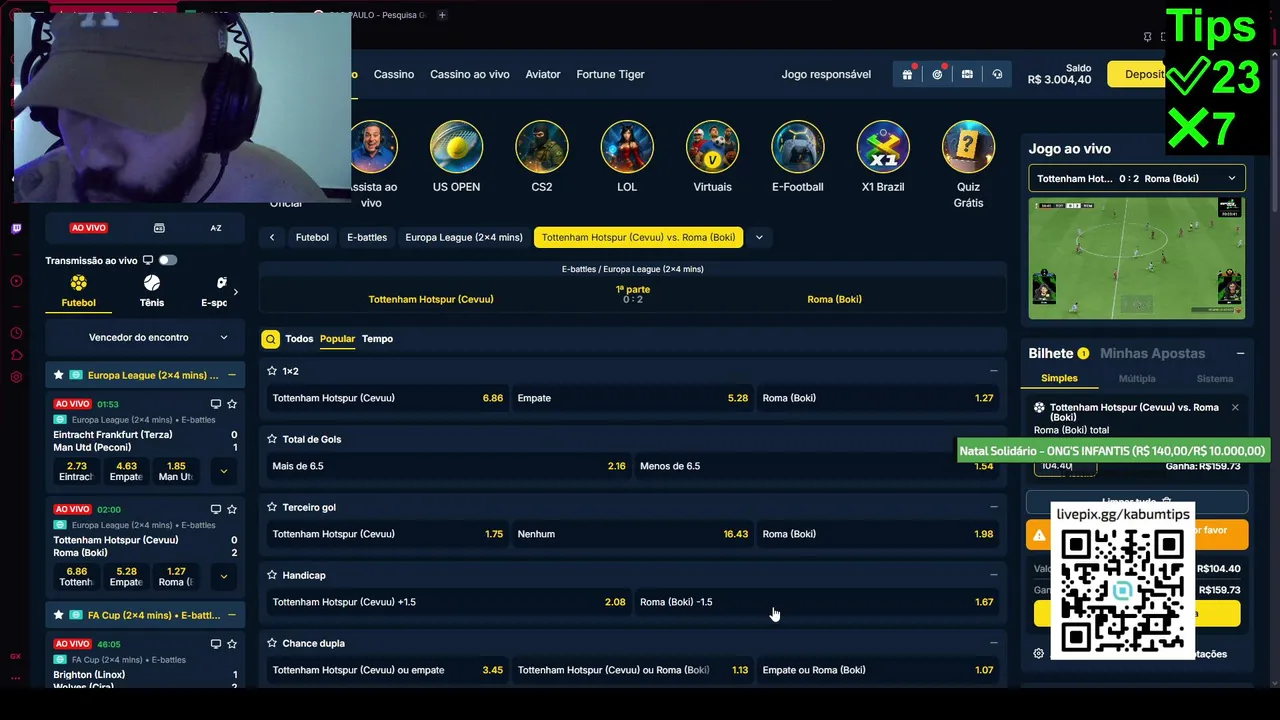Collapse the Bilhete panel

coord(1240,353)
